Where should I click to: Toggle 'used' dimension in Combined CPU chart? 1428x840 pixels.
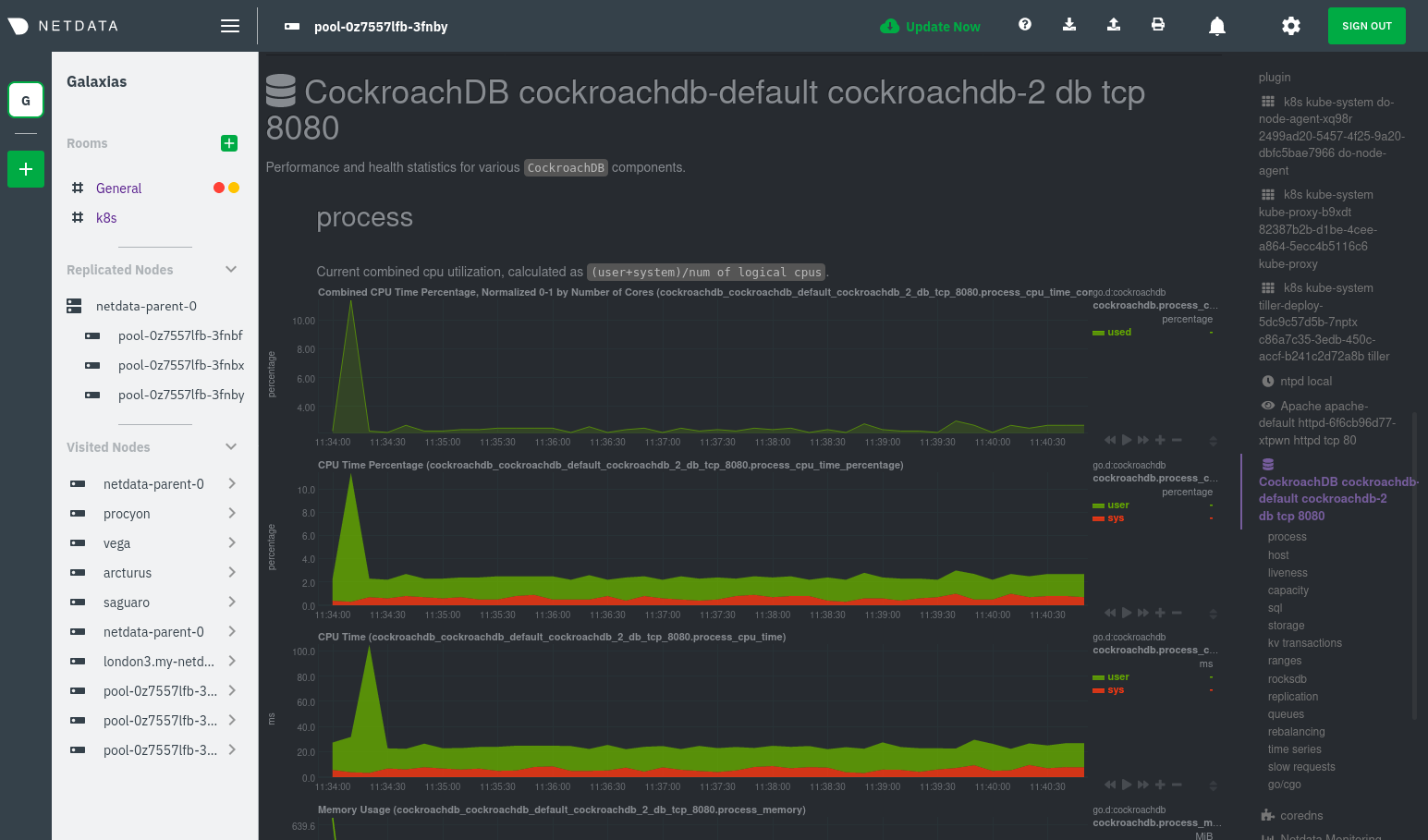point(1119,332)
